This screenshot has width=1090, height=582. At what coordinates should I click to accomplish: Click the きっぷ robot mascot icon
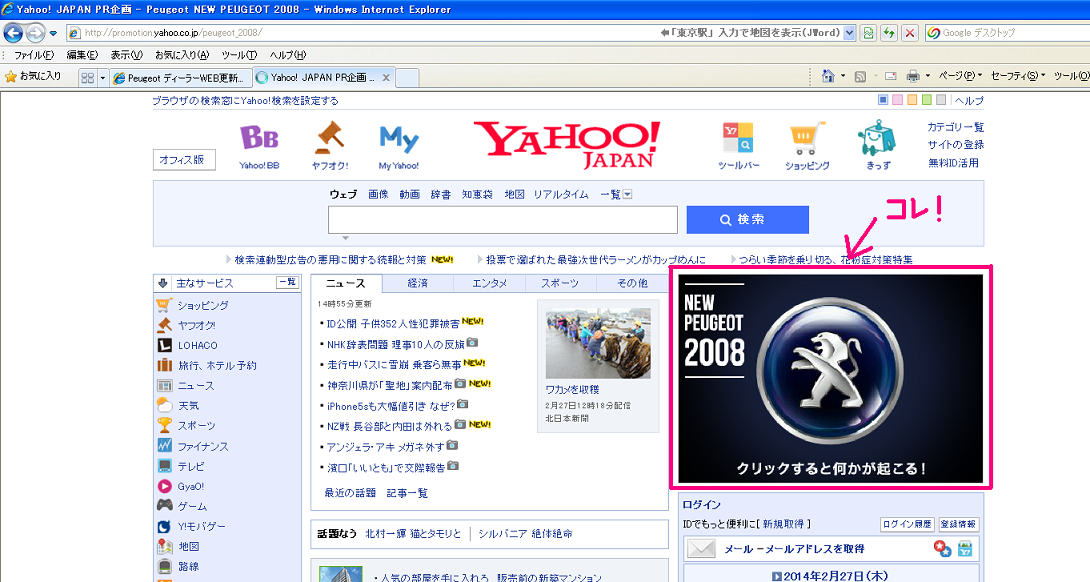873,139
